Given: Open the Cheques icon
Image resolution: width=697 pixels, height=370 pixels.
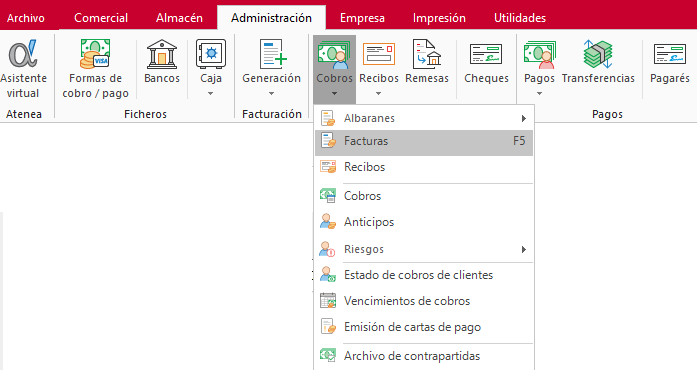Looking at the screenshot, I should 486,54.
